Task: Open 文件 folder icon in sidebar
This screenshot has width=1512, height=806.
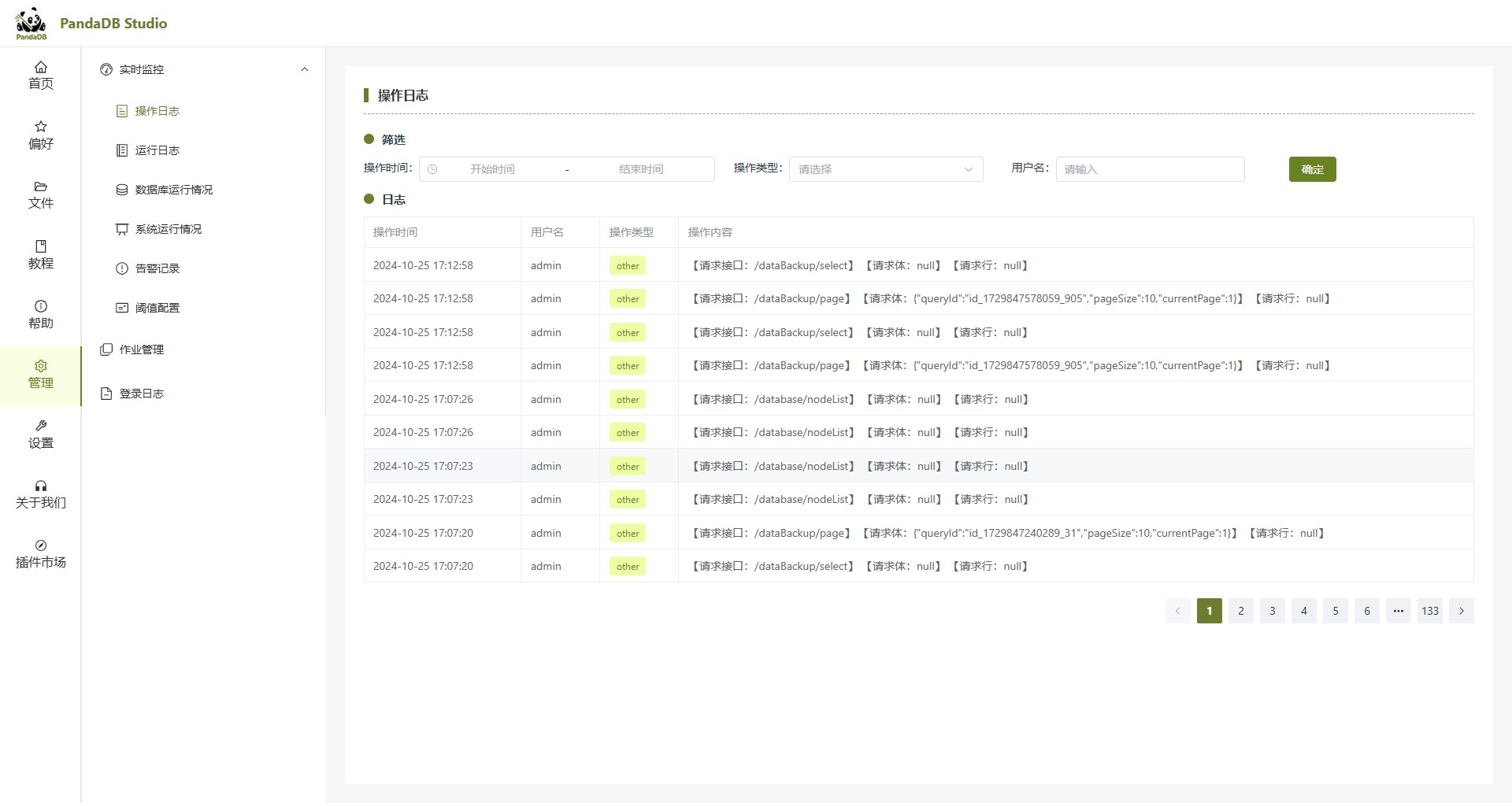Action: pos(41,187)
